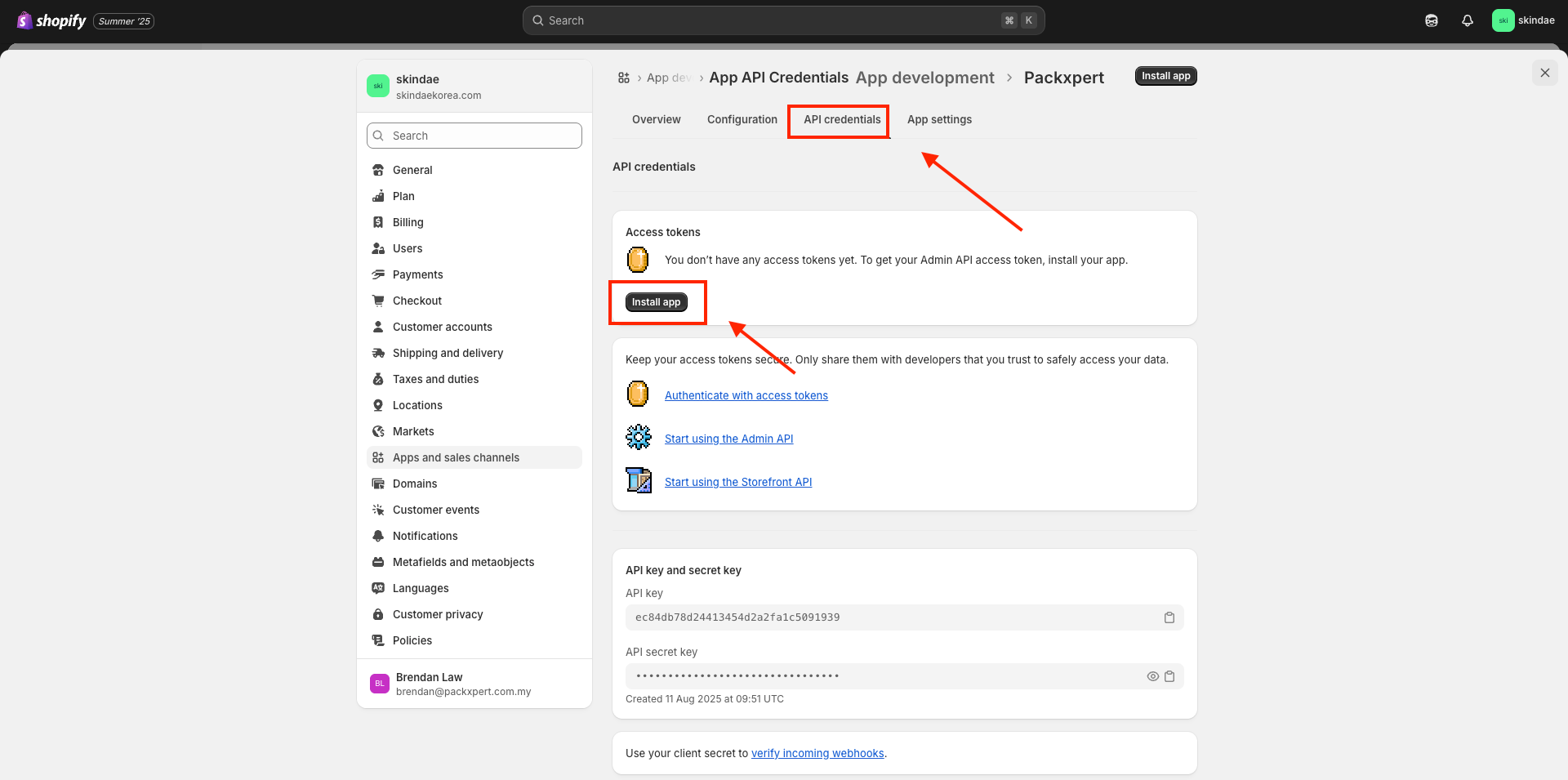Select Apps and sales channels
Screen dimensions: 1568x780
pyautogui.click(x=474, y=457)
